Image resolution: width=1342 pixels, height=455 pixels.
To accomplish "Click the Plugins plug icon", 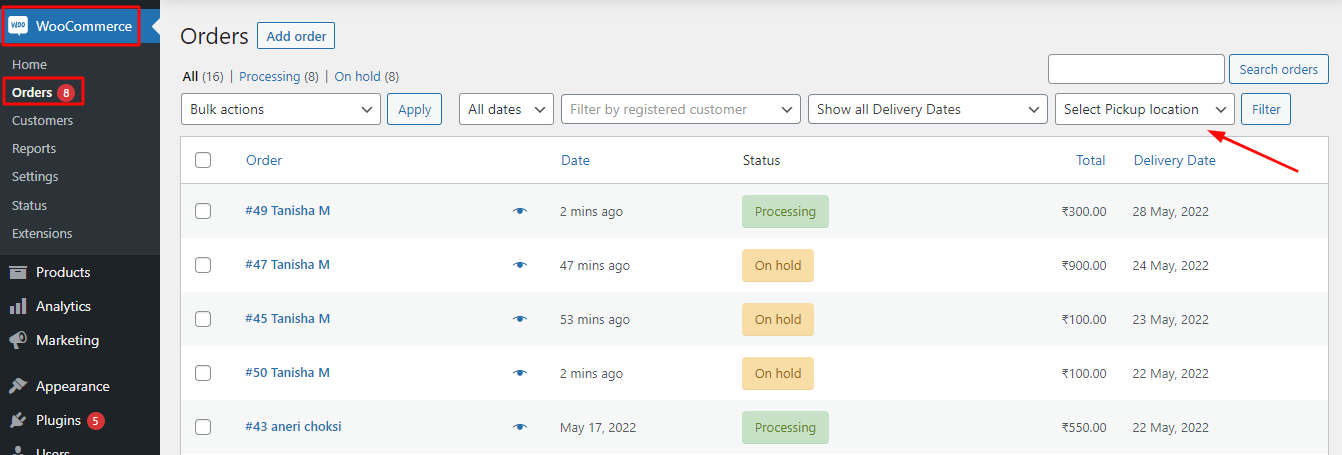I will (x=18, y=421).
